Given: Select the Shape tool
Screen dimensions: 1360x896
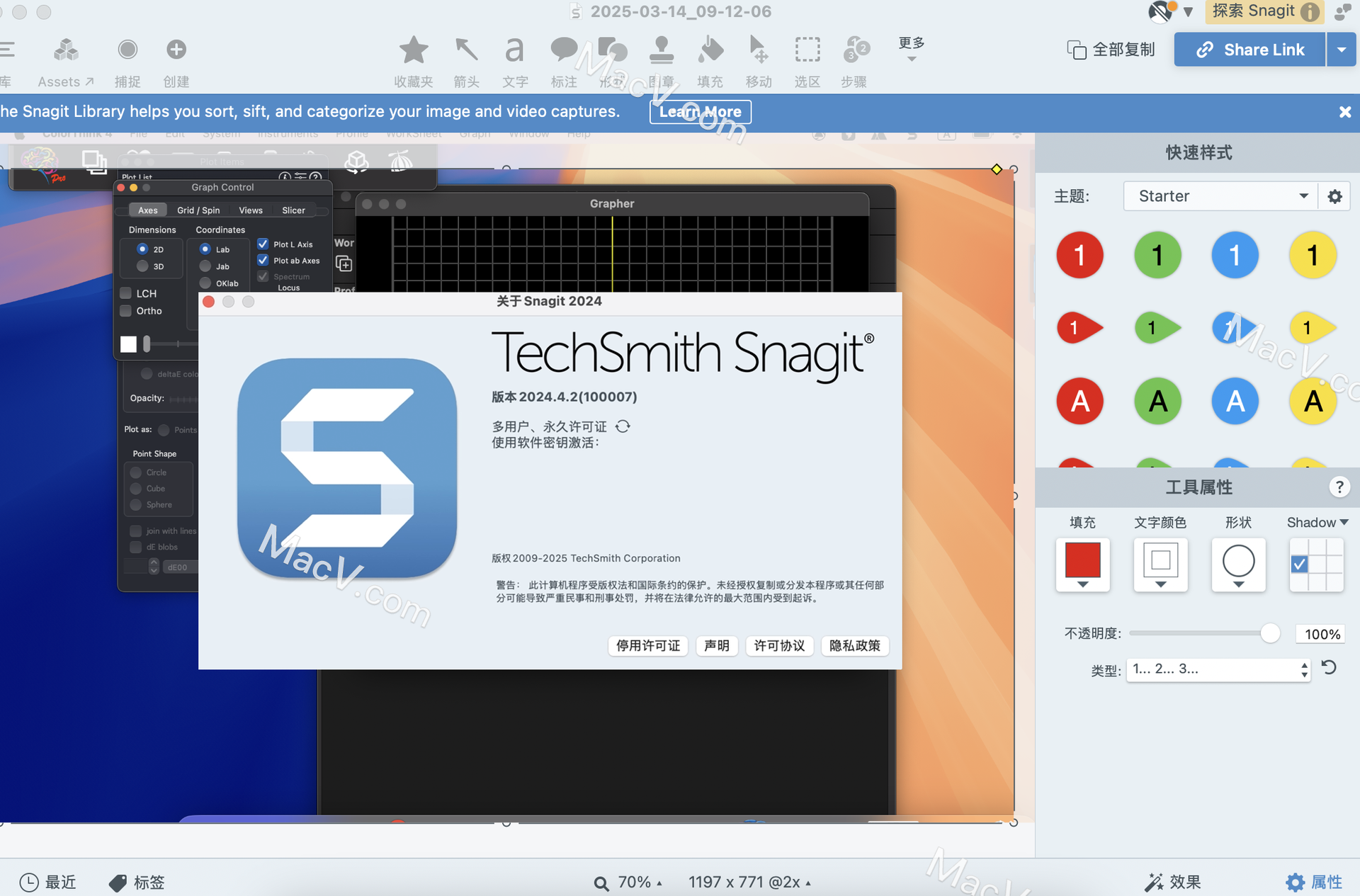Looking at the screenshot, I should pyautogui.click(x=612, y=50).
